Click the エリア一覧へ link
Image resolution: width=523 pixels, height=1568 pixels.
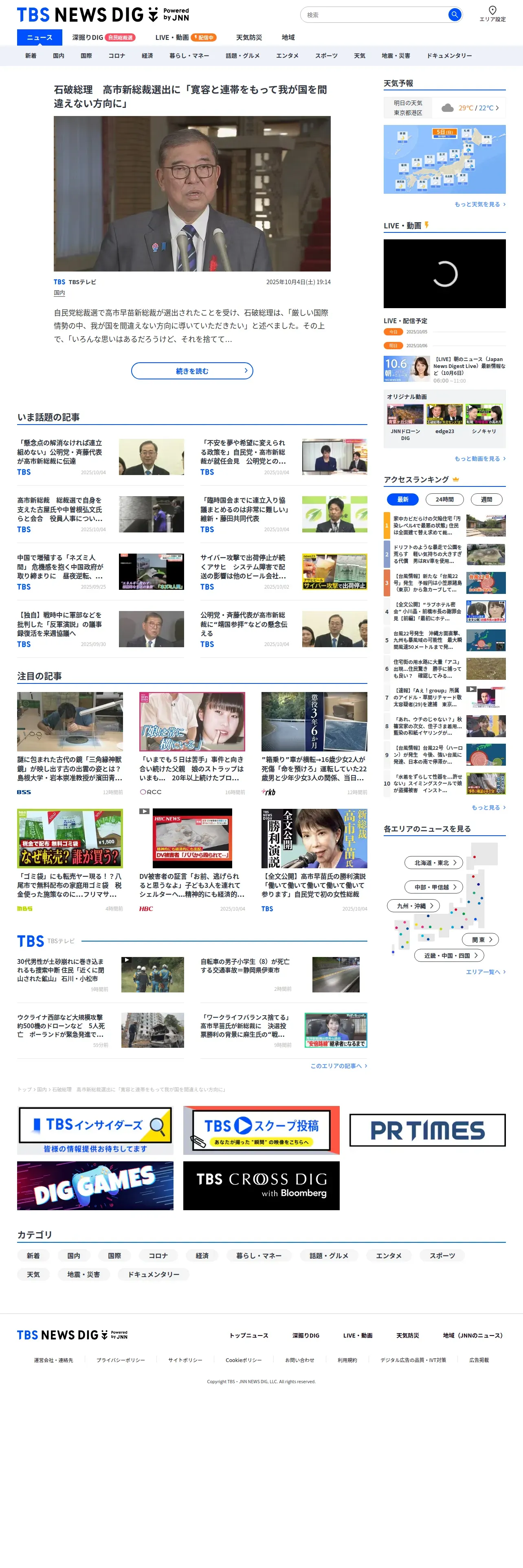pos(485,972)
